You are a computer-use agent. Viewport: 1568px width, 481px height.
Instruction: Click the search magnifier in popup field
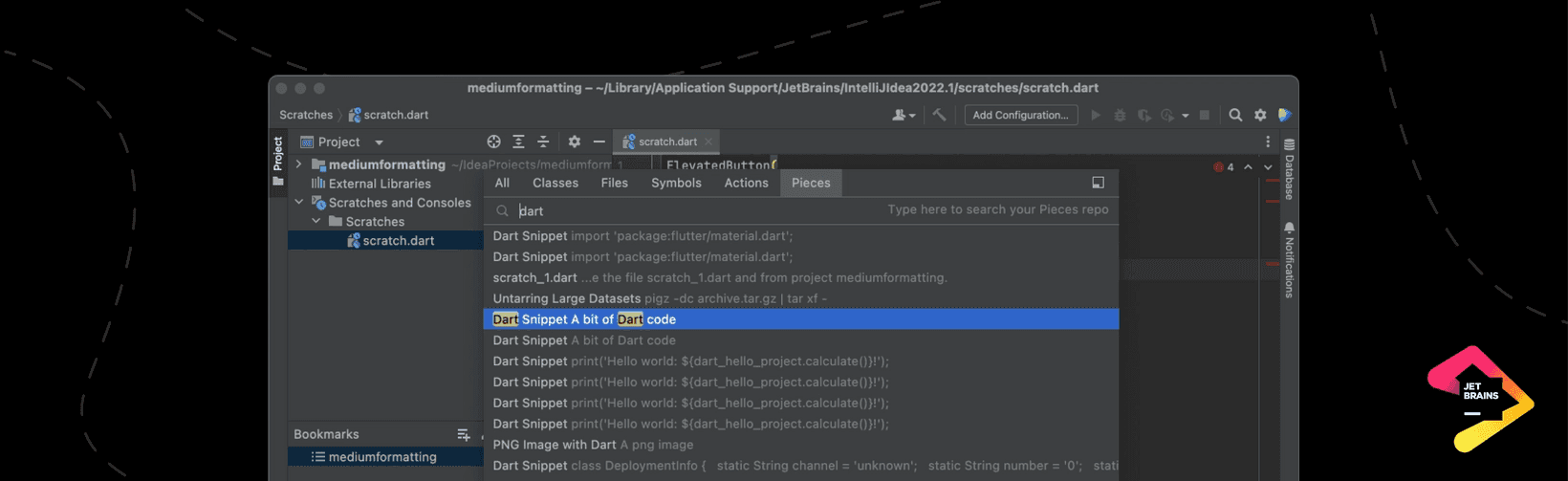tap(503, 211)
